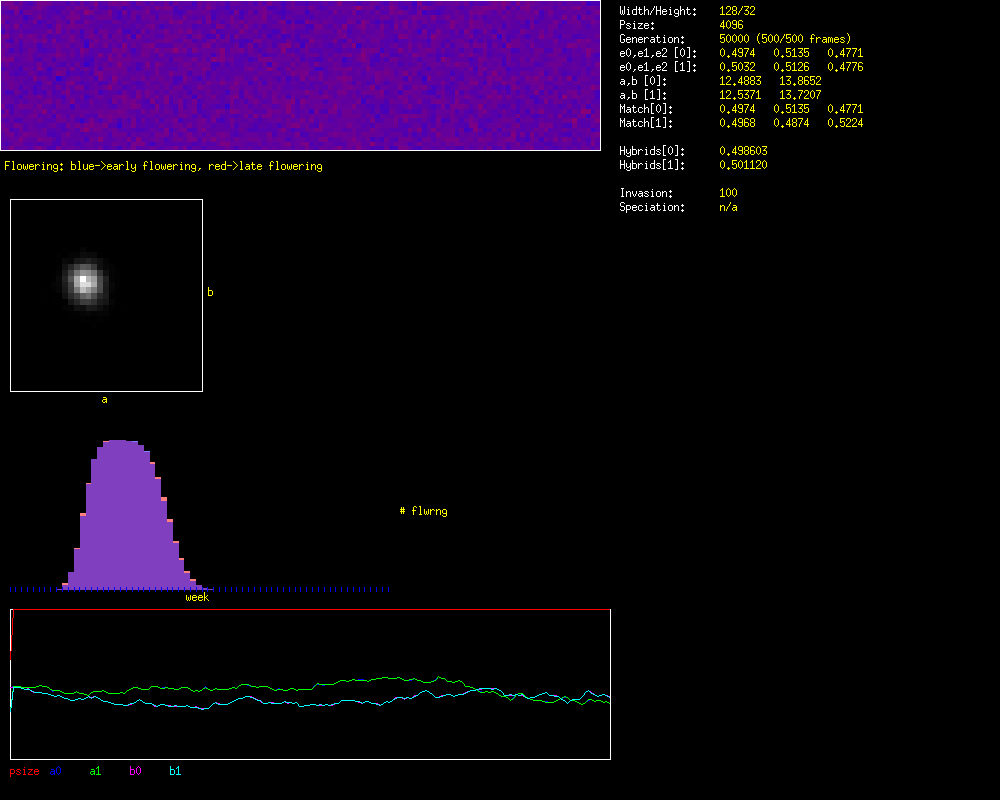Select the "0.501120" hybrids value
The image size is (1000, 800).
[x=744, y=166]
